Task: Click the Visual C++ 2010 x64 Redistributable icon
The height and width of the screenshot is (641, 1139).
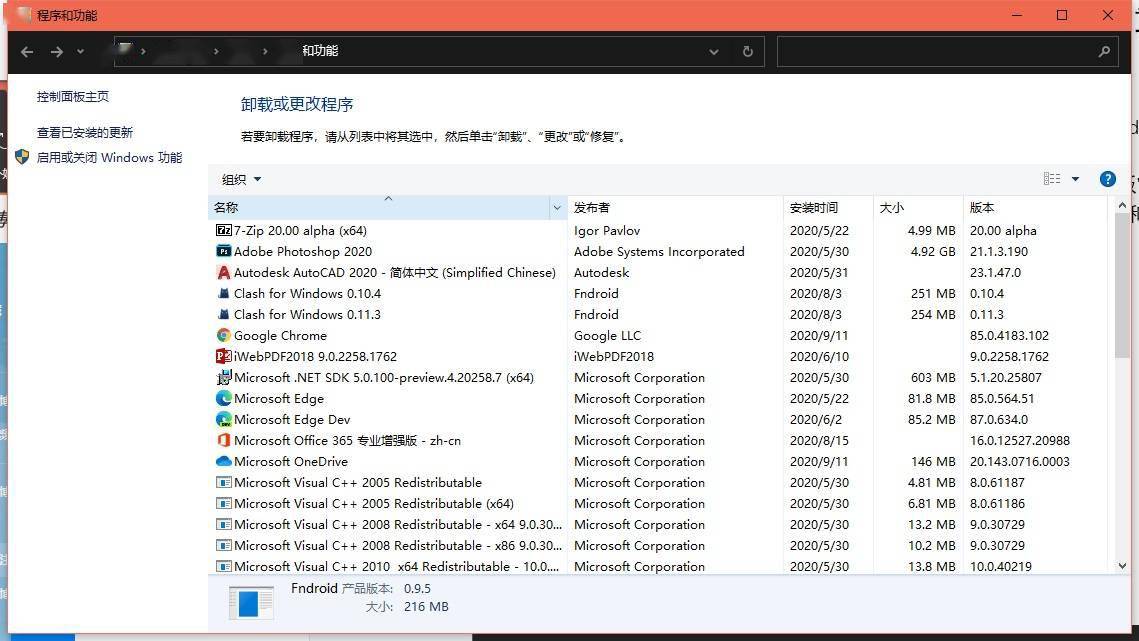Action: point(224,567)
